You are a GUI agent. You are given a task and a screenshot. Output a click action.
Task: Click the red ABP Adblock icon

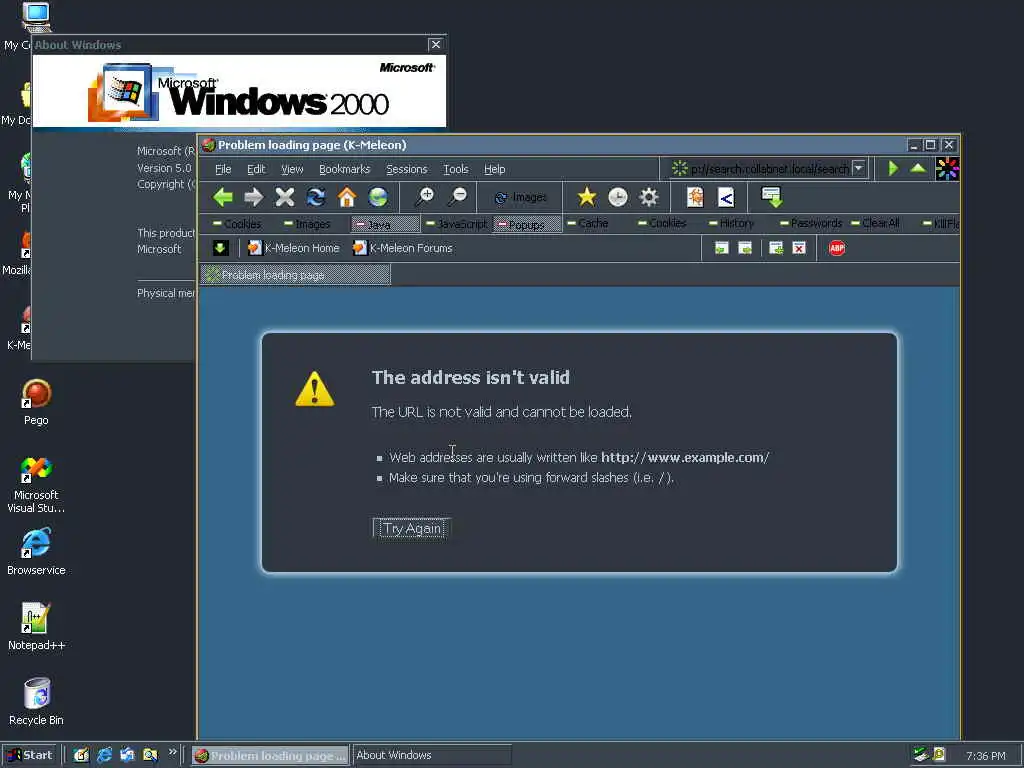(x=837, y=248)
